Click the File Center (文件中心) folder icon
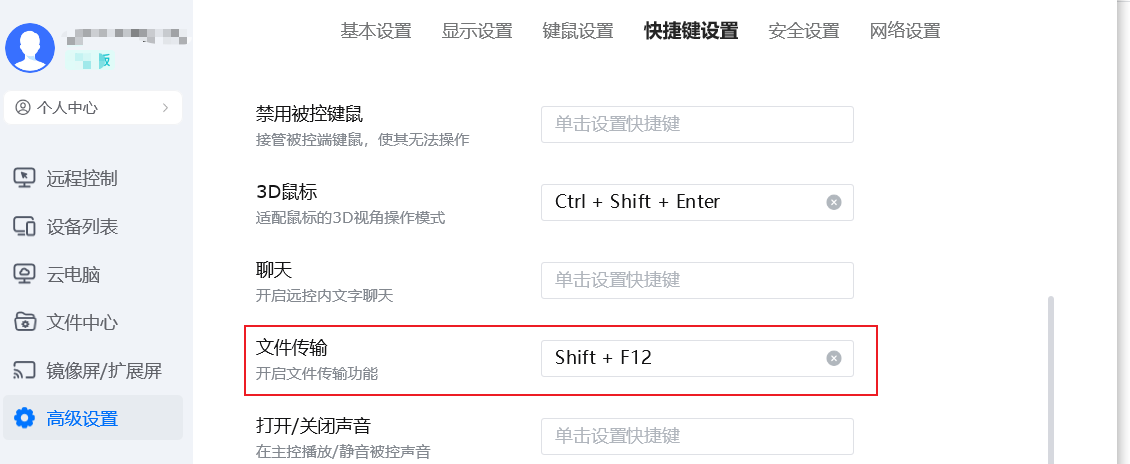This screenshot has height=464, width=1130. [x=25, y=322]
